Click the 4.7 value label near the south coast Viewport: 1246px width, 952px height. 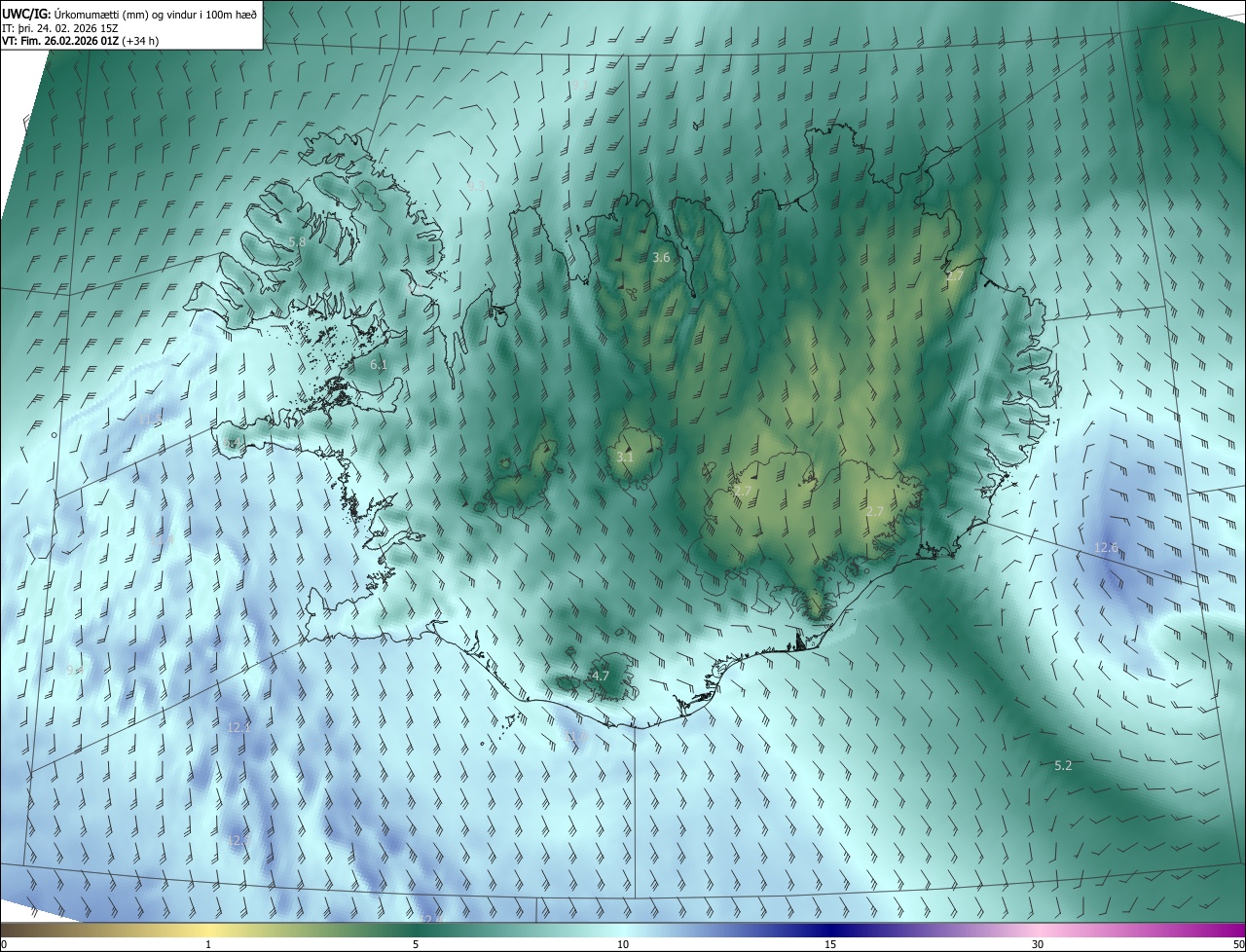click(x=601, y=676)
